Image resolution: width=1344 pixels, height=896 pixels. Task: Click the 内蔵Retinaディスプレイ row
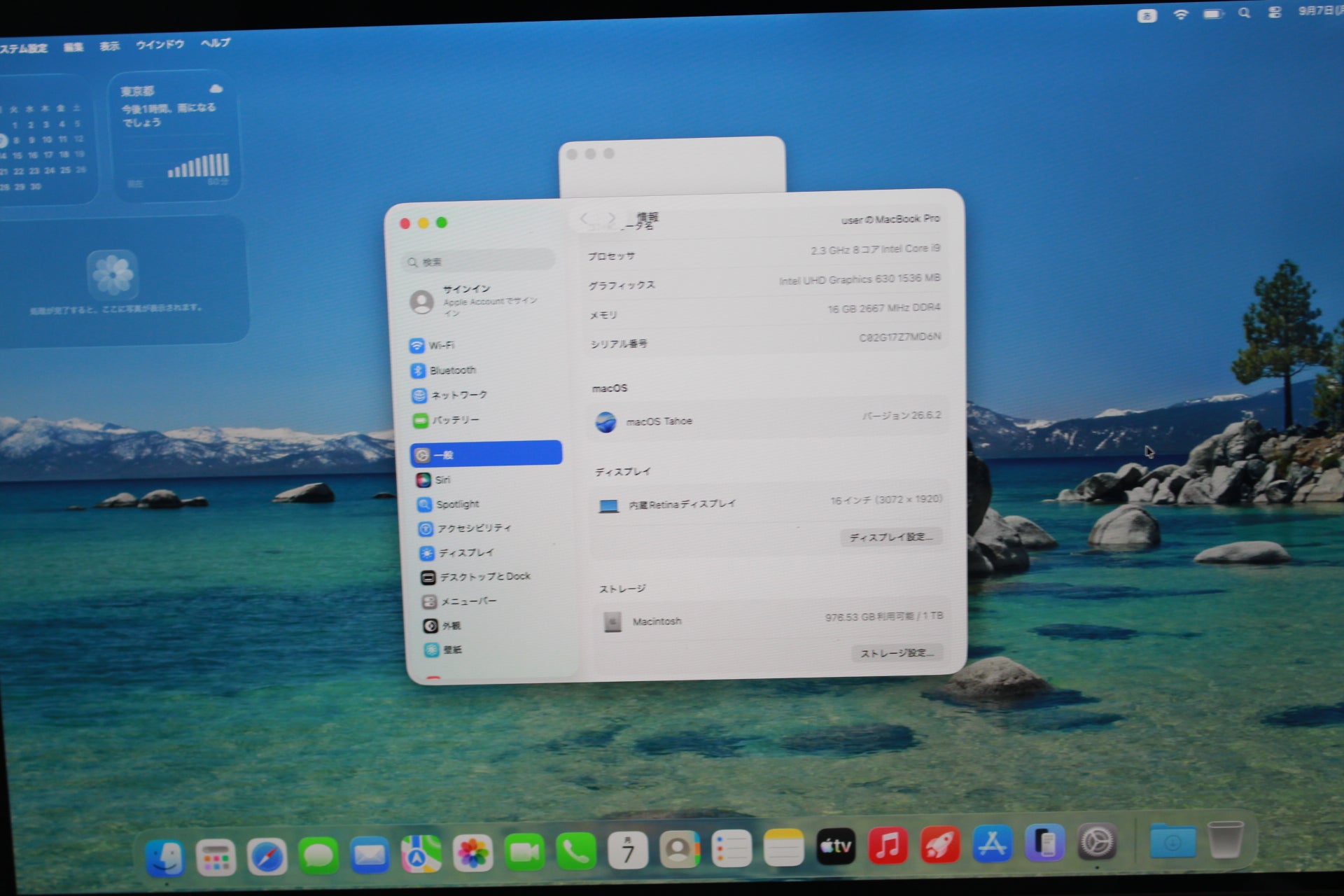point(769,502)
